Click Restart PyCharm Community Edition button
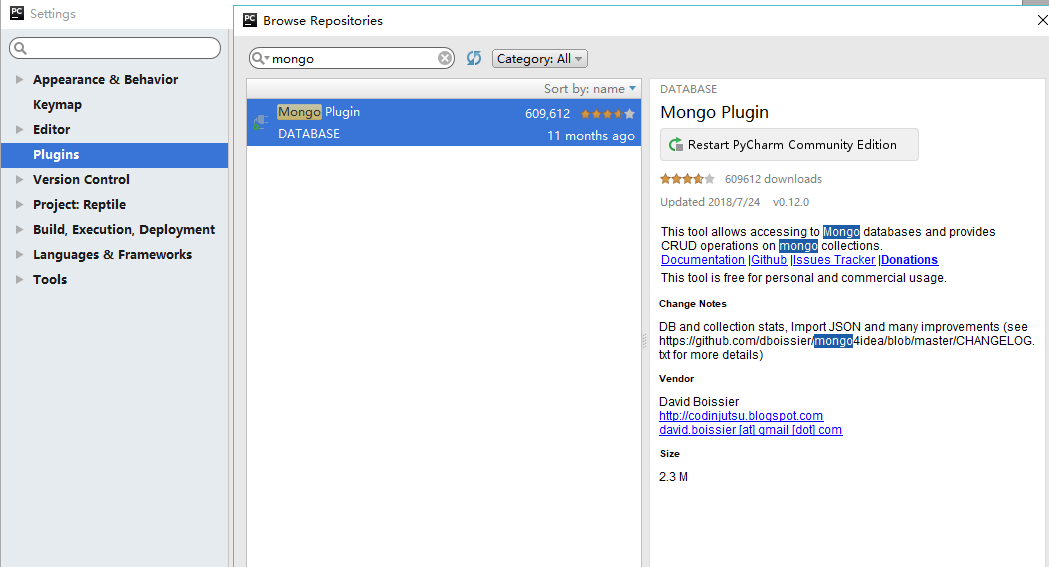The image size is (1049, 567). 789,144
